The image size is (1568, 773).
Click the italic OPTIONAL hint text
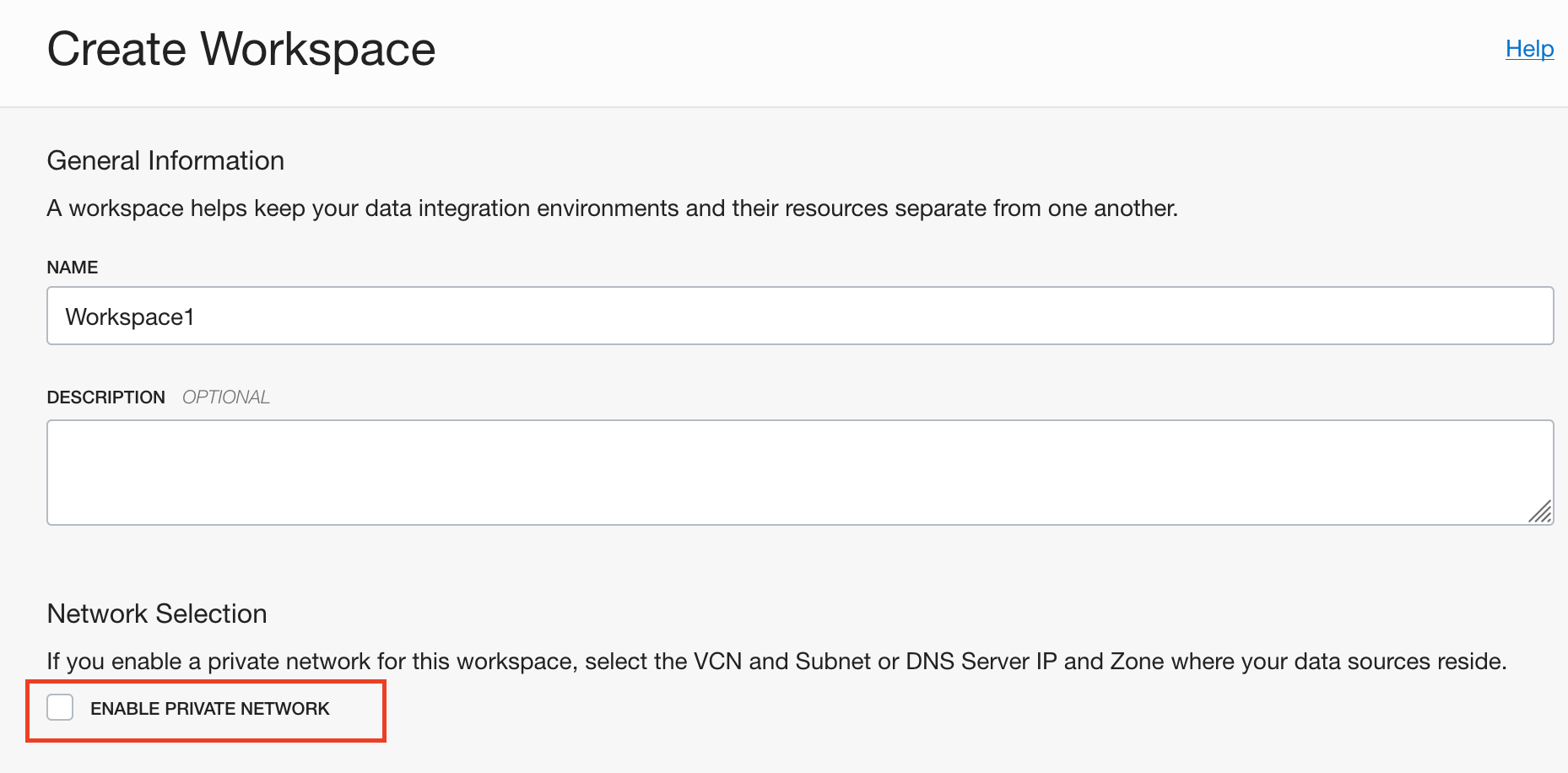[225, 397]
